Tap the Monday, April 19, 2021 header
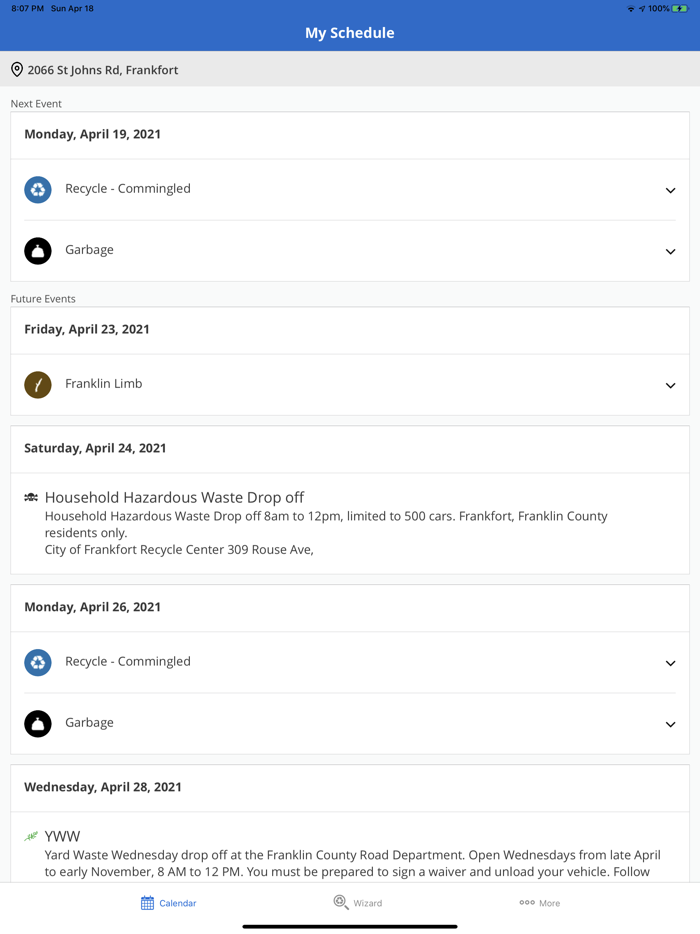Screen dimensions: 700x934 [93, 134]
